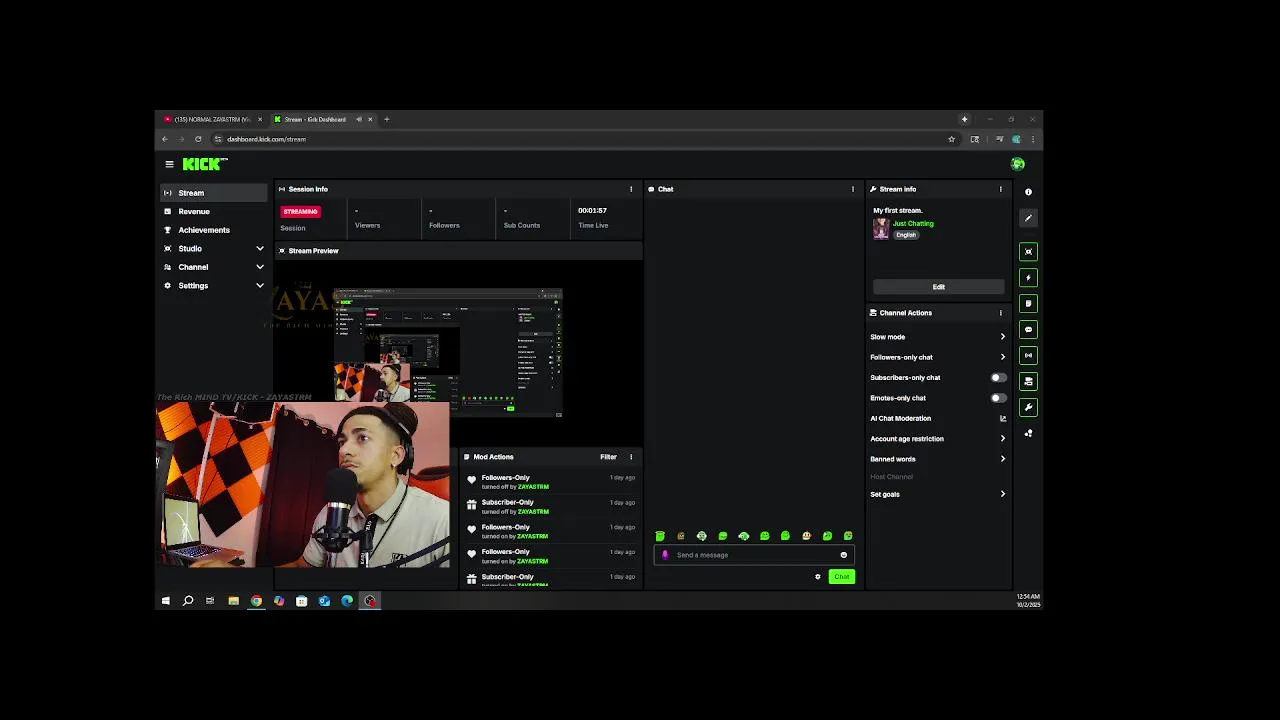Click the green Kick logo
Screen dimensions: 1280x720
[x=204, y=164]
